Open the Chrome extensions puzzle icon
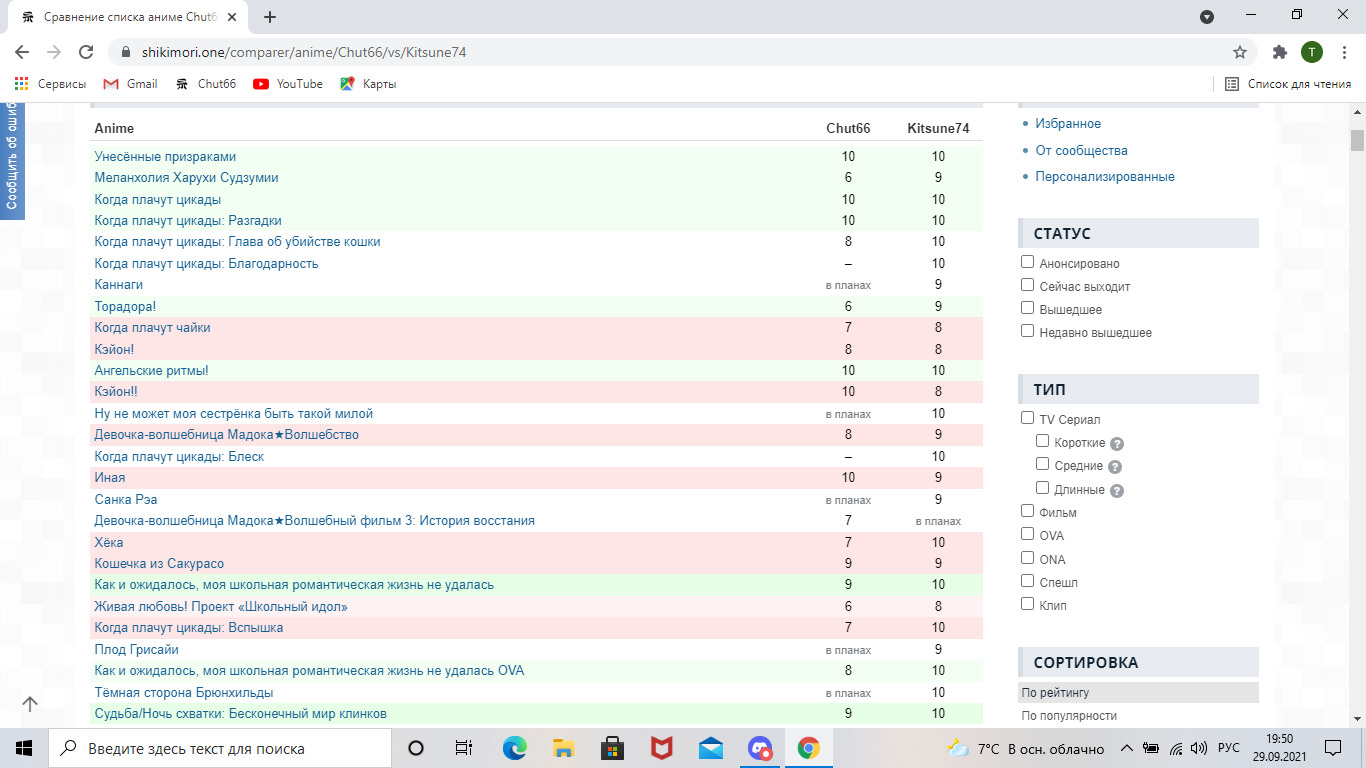The height and width of the screenshot is (768, 1366). pyautogui.click(x=1279, y=52)
